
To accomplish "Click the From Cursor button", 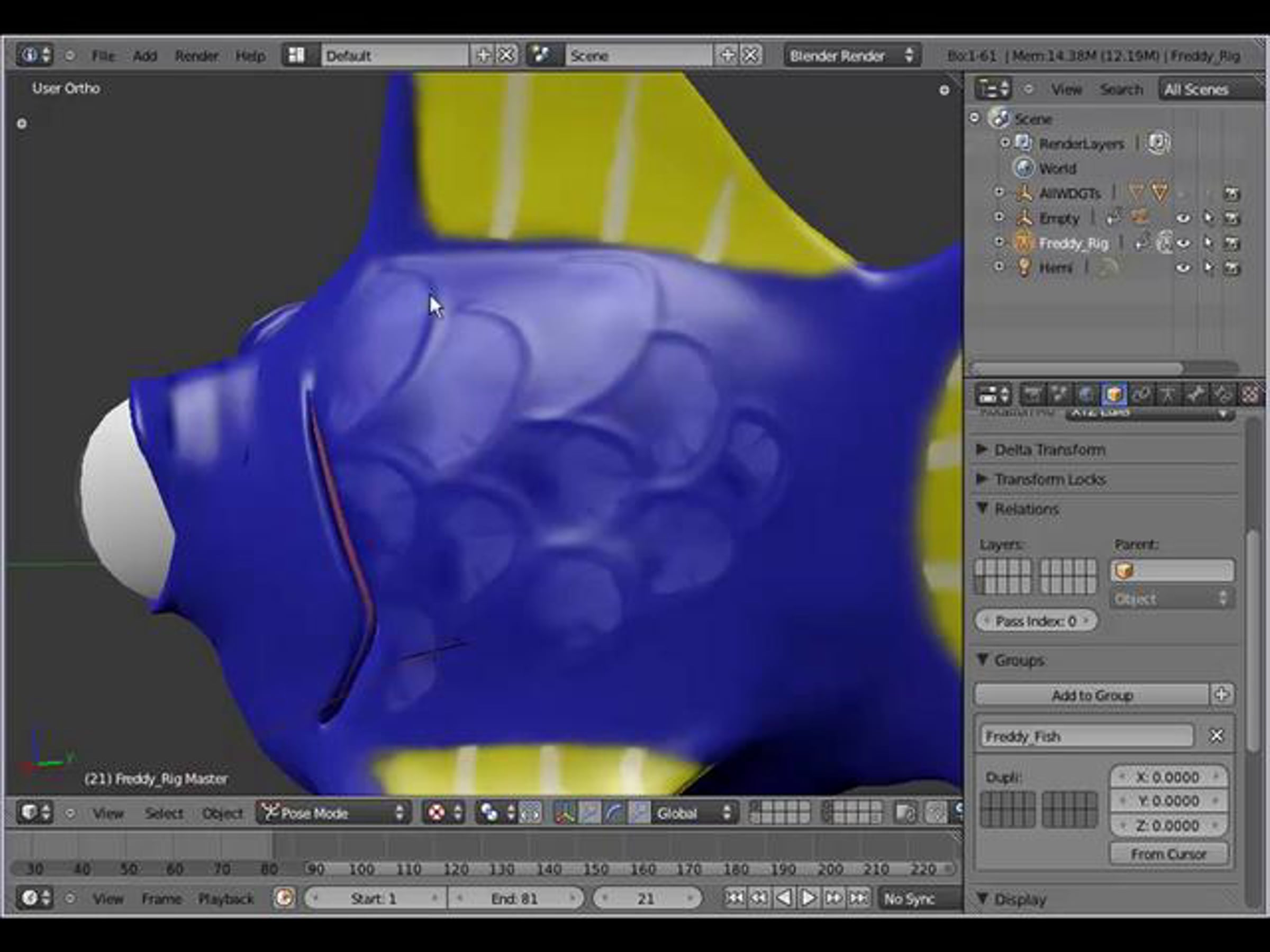I will coord(1168,854).
